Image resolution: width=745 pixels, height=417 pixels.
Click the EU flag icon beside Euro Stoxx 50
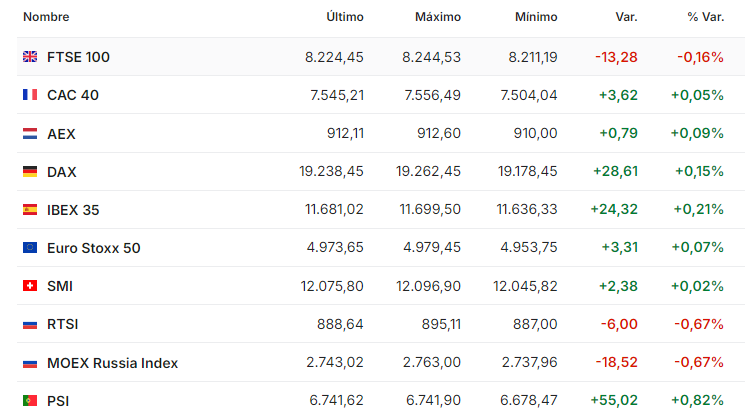click(x=30, y=247)
